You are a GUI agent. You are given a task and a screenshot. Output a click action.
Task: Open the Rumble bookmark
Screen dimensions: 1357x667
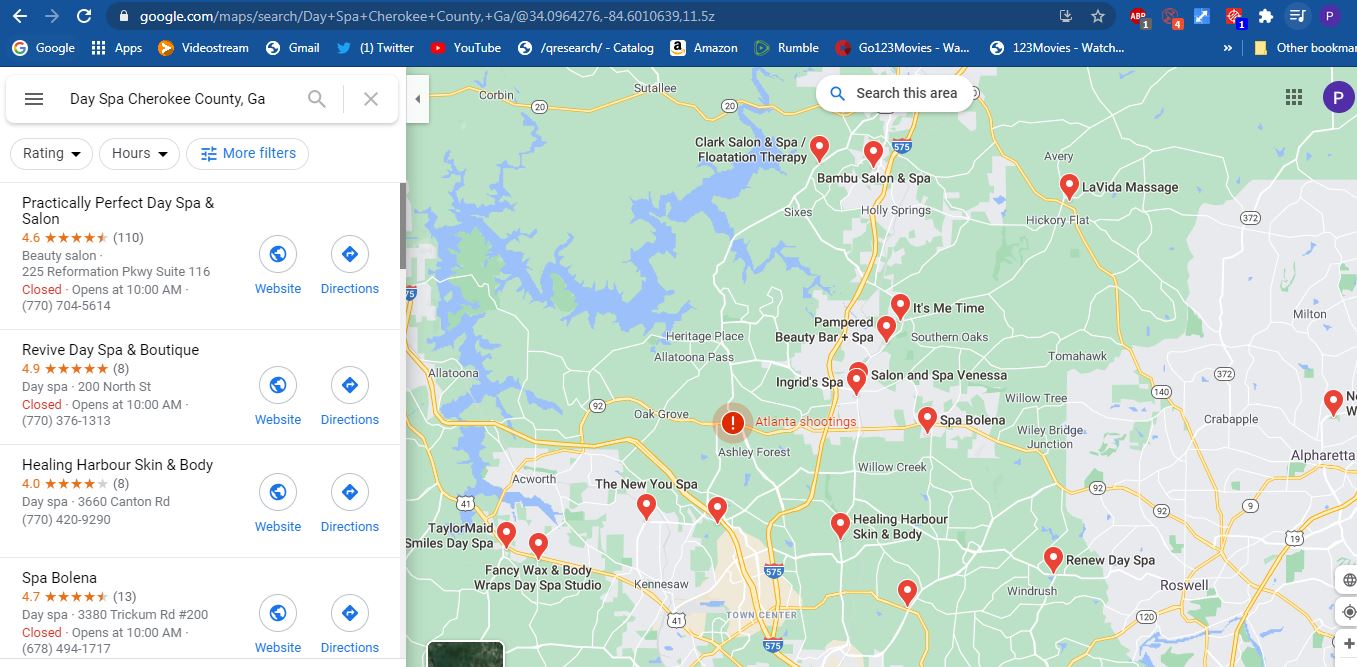pyautogui.click(x=786, y=47)
